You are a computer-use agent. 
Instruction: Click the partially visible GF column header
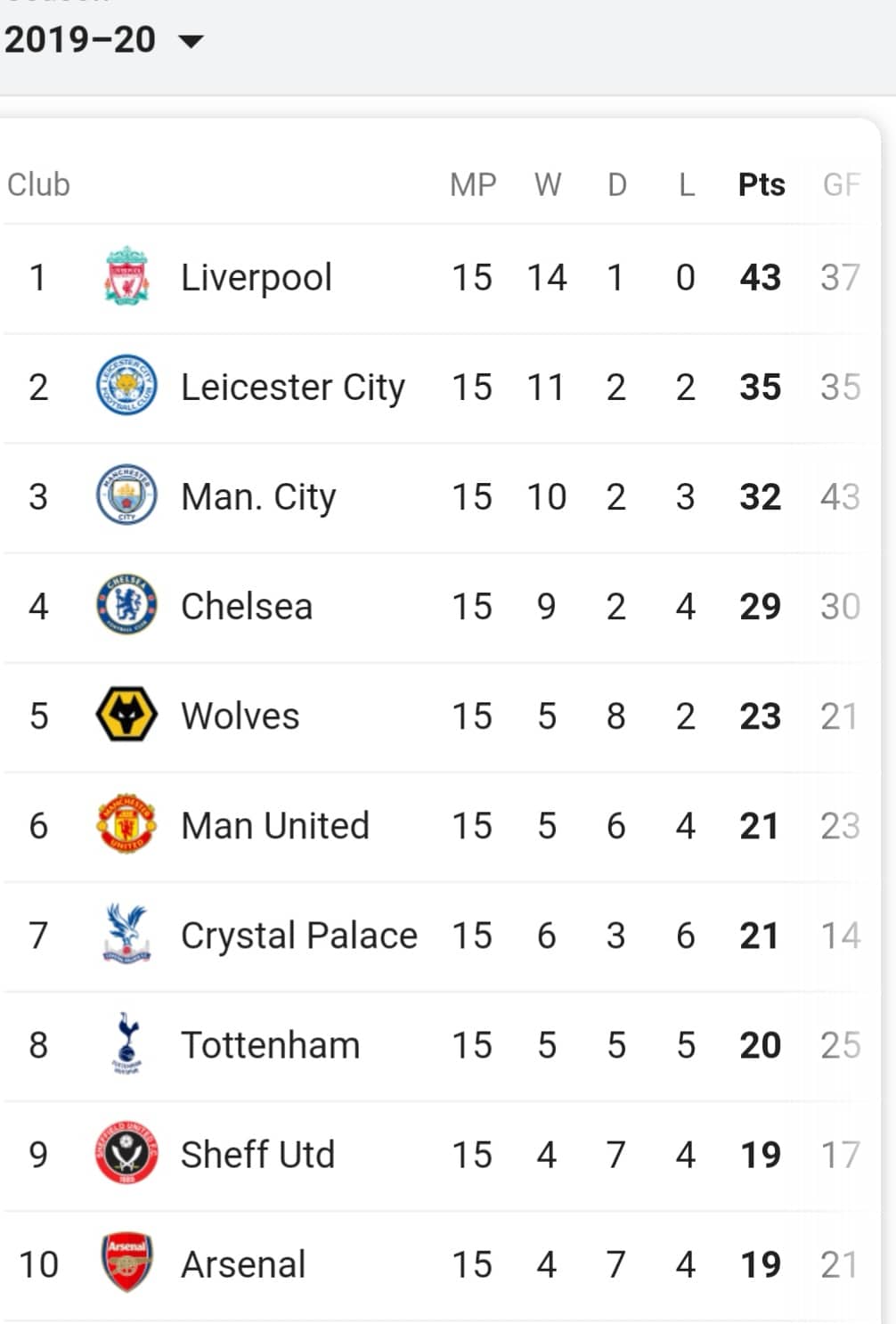[x=842, y=184]
